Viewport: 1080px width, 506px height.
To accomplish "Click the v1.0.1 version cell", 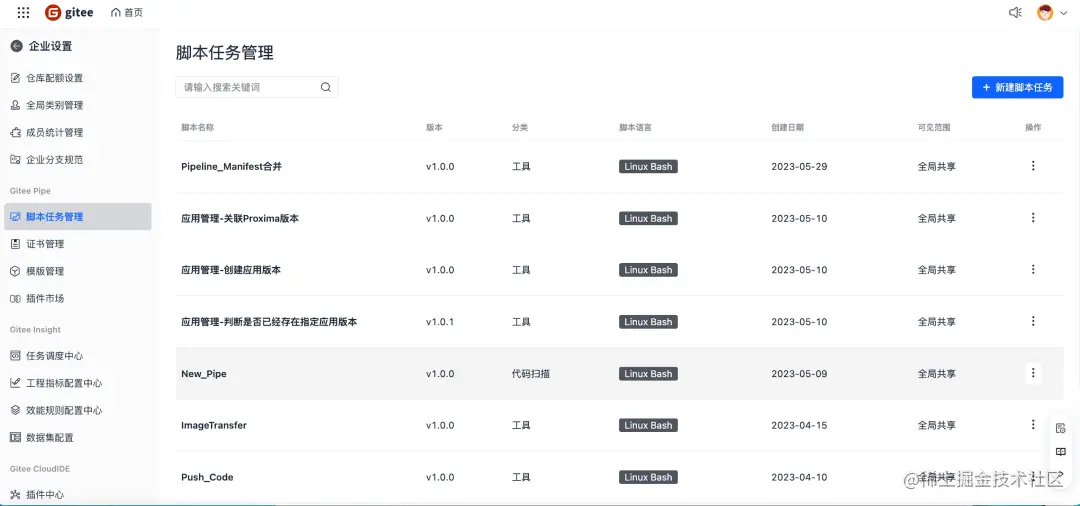I will (440, 321).
